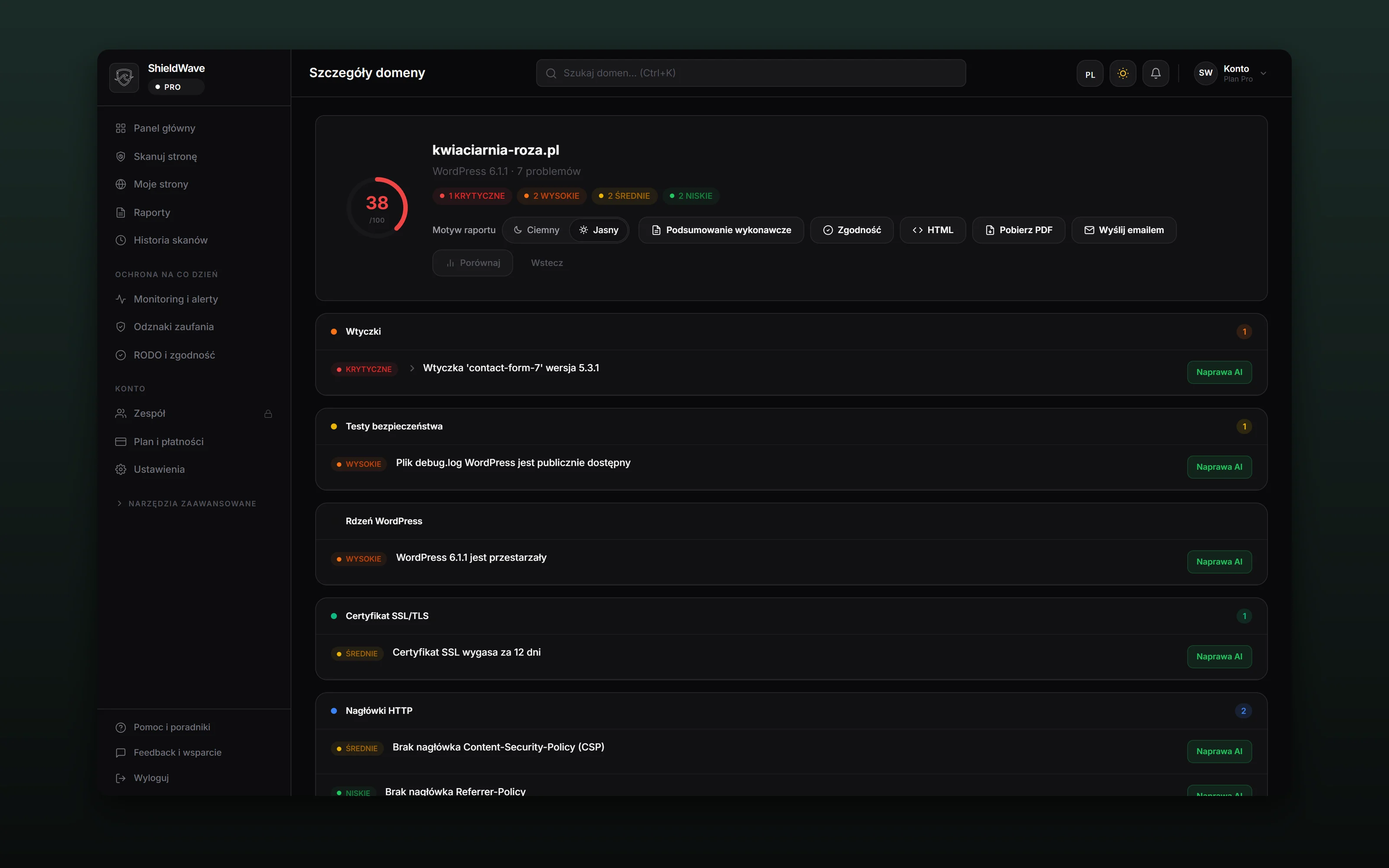Click Naprawa AI for SSL certificate issue
Screen dimensions: 1389x868
[1219, 656]
